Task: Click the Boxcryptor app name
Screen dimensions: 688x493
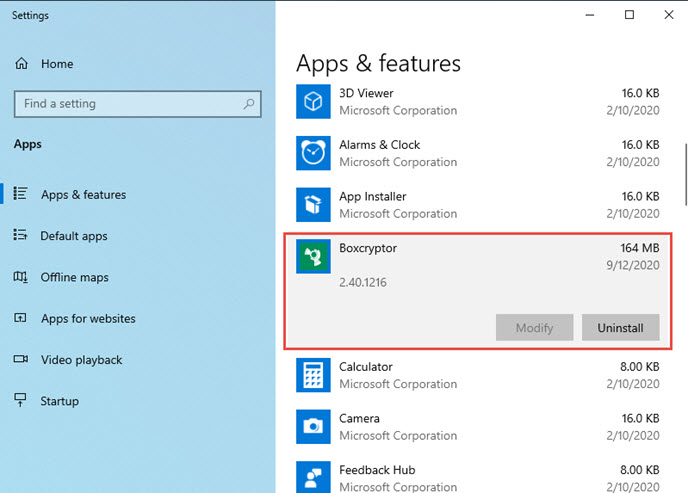Action: [368, 248]
